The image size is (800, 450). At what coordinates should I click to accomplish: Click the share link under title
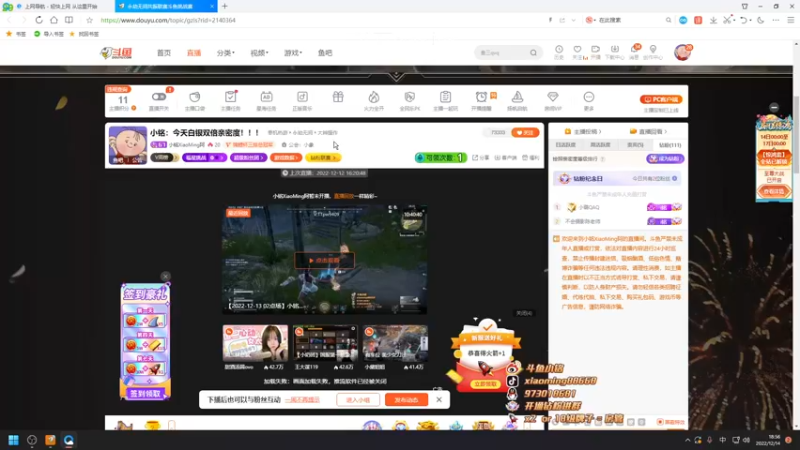pos(481,158)
